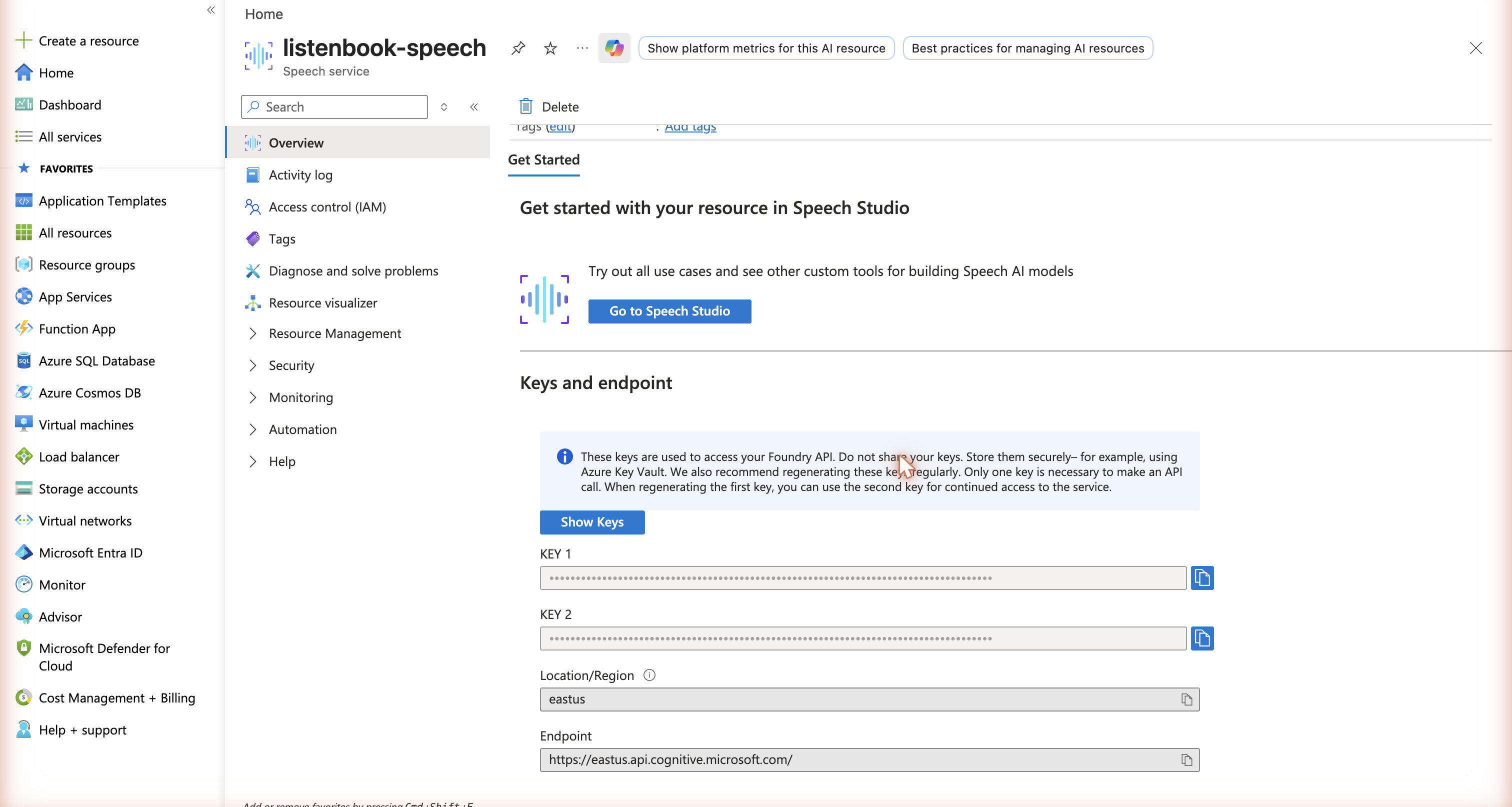Copy the eastus Location/Region value
Viewport: 1512px width, 807px height.
(1187, 699)
